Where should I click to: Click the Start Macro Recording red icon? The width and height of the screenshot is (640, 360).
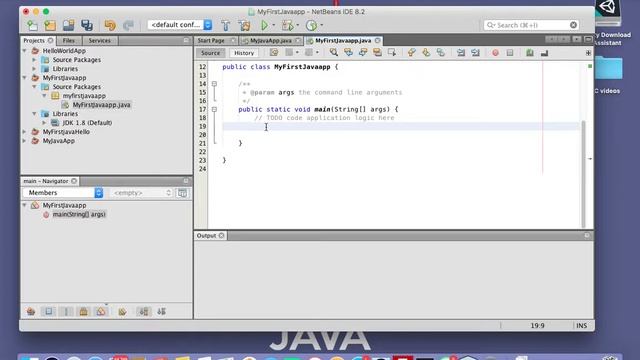tap(495, 53)
